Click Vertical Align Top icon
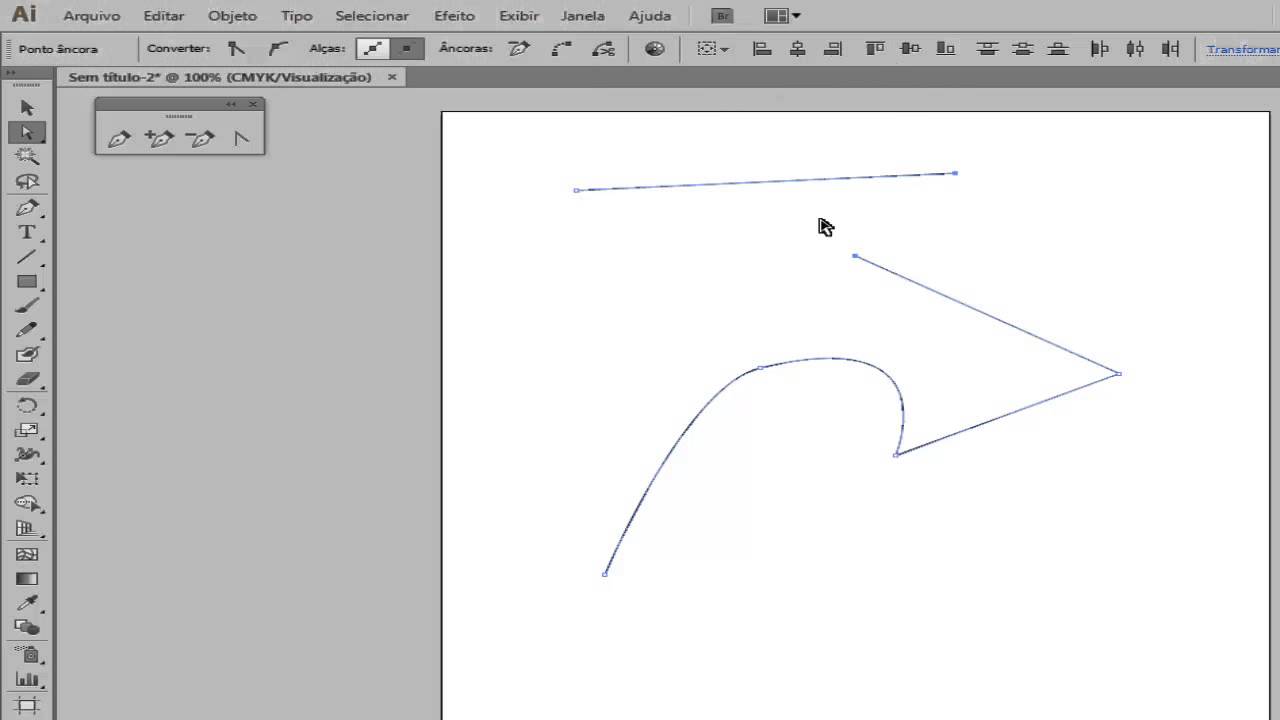Image resolution: width=1280 pixels, height=720 pixels. pos(875,48)
